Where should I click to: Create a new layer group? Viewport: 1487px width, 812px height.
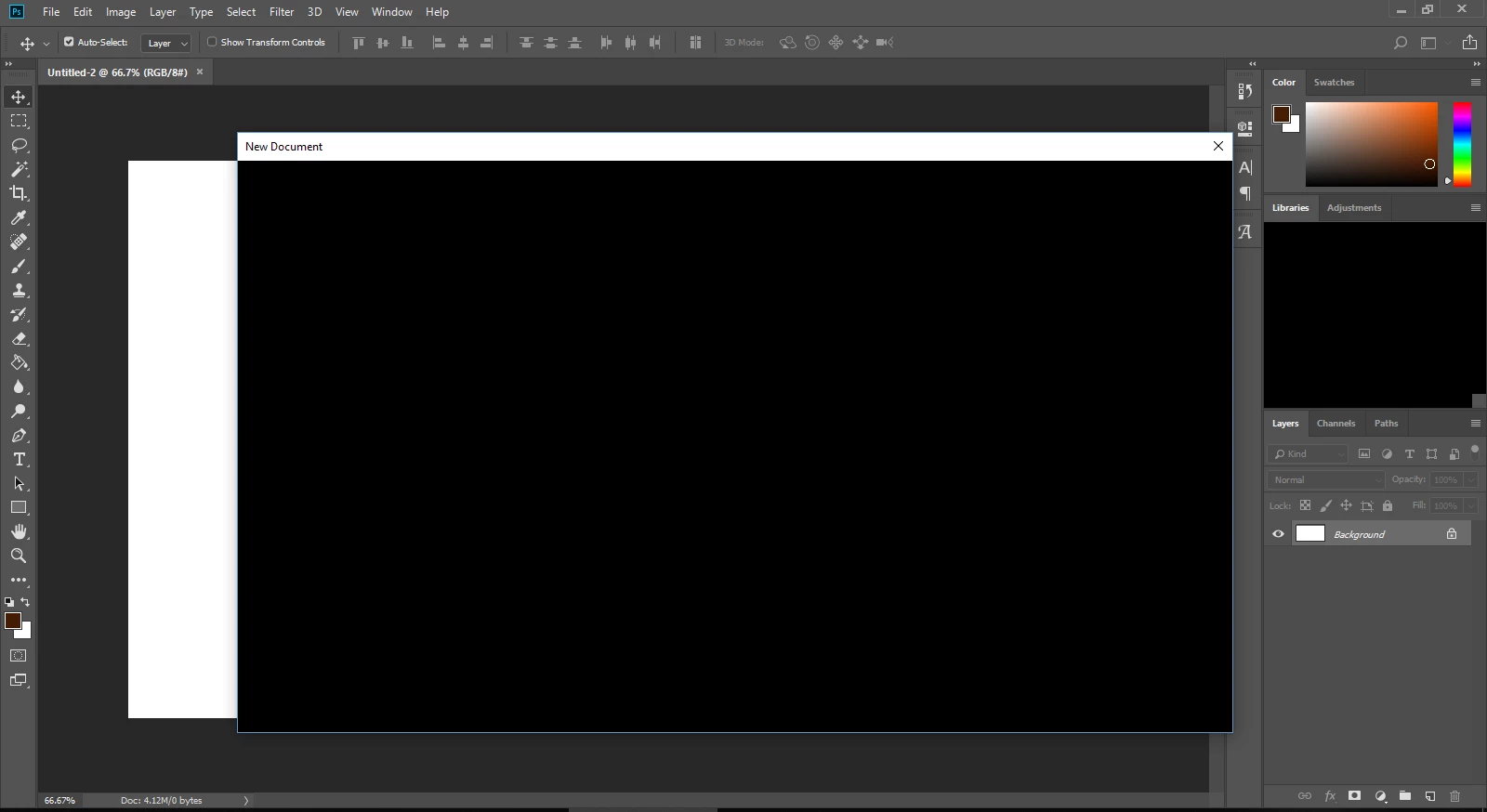tap(1405, 796)
